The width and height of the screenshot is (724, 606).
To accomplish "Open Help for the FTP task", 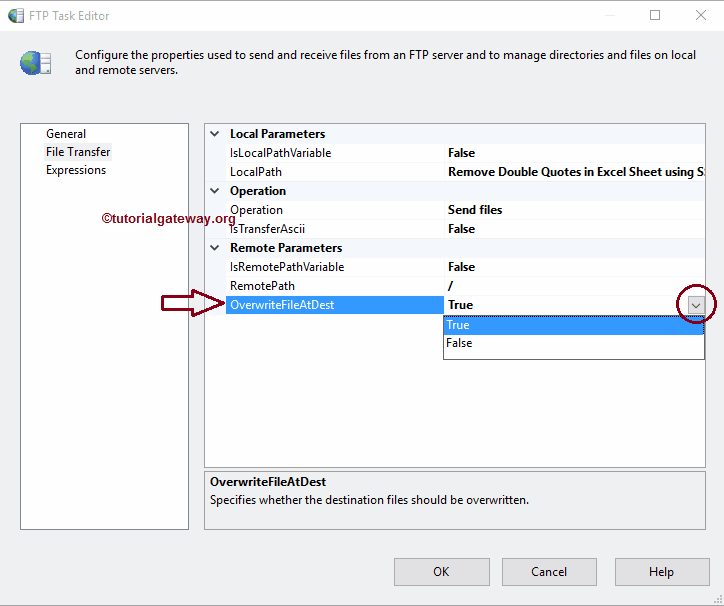I will tap(662, 572).
